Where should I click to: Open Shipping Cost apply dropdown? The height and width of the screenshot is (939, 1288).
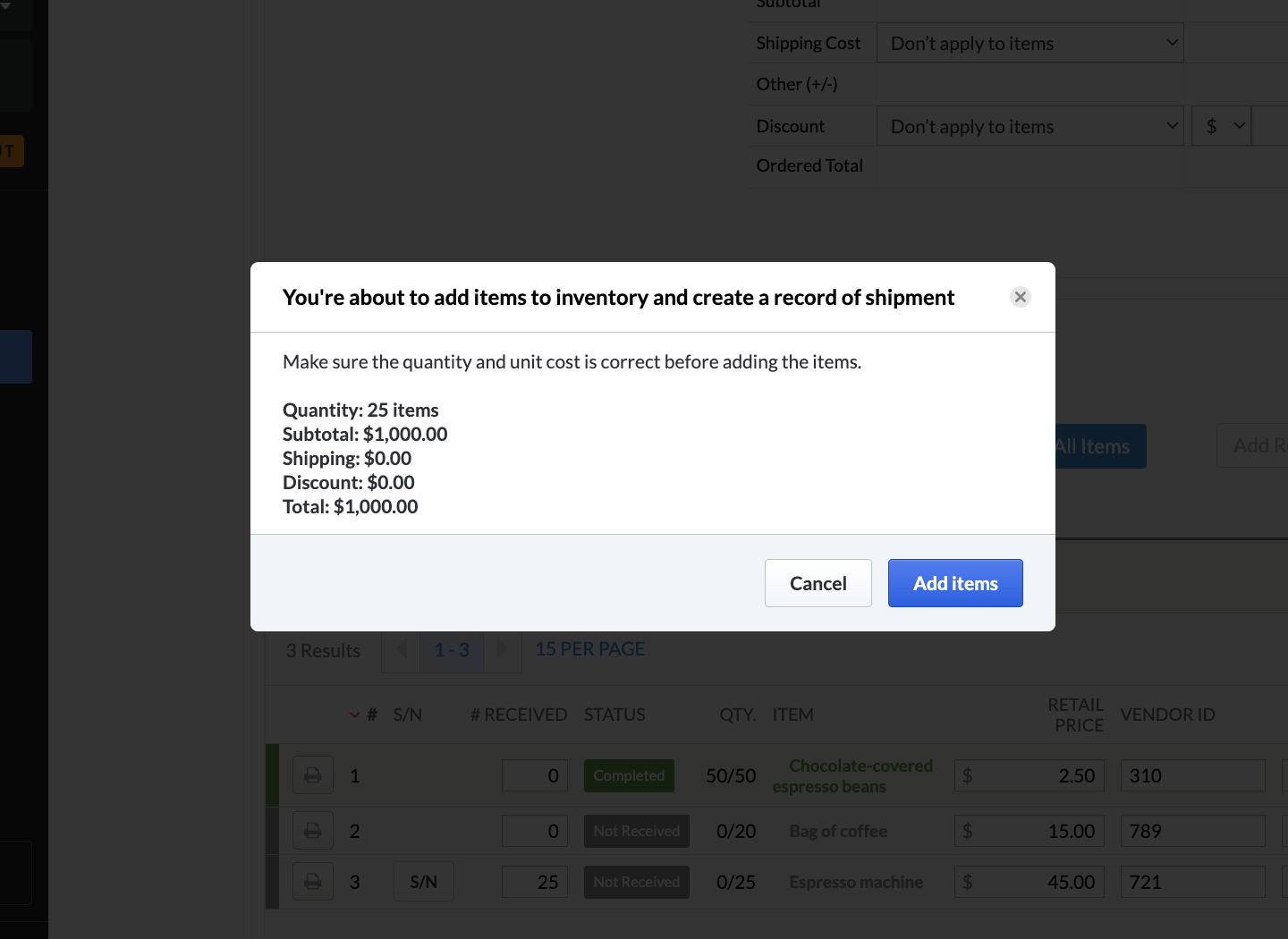click(x=1030, y=43)
